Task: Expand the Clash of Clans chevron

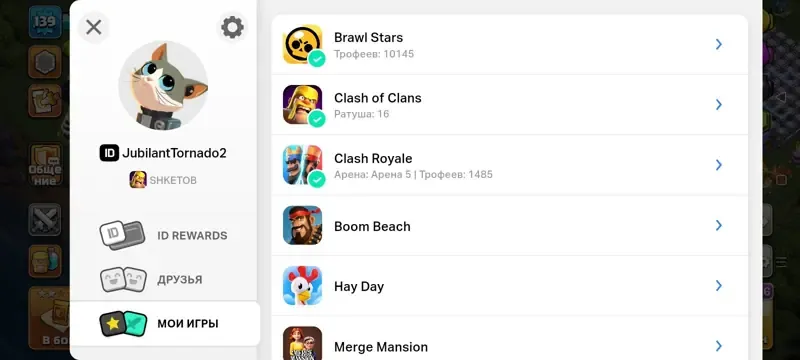Action: (719, 105)
